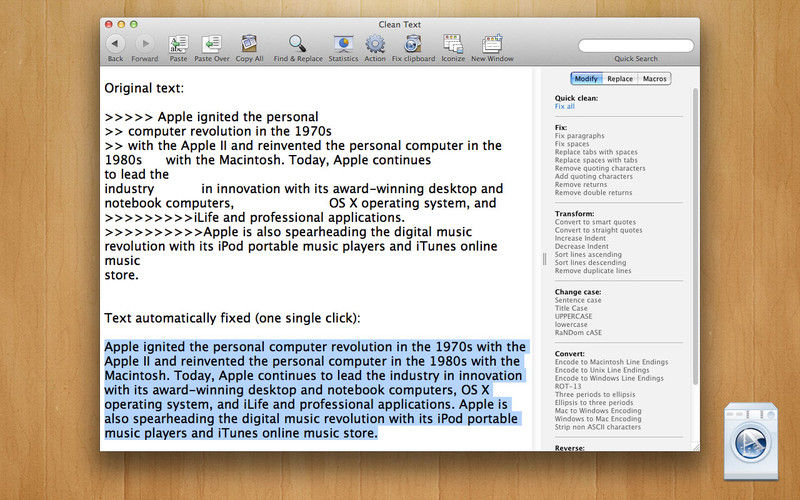Click the Fix all link

[564, 107]
